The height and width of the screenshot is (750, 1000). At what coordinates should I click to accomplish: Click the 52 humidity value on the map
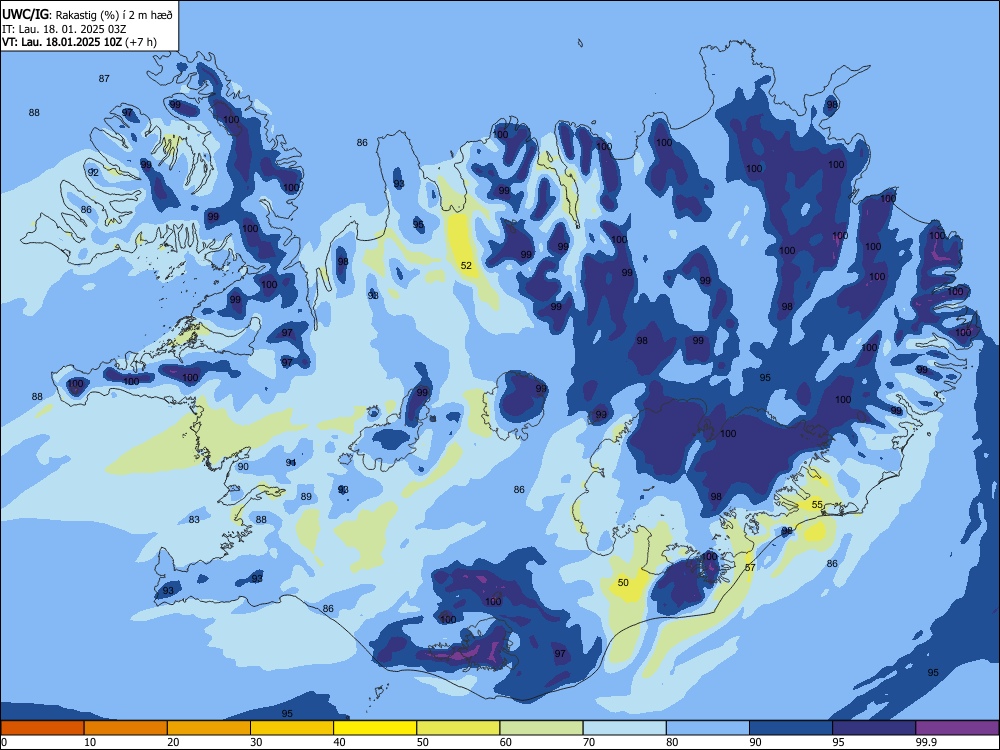466,265
